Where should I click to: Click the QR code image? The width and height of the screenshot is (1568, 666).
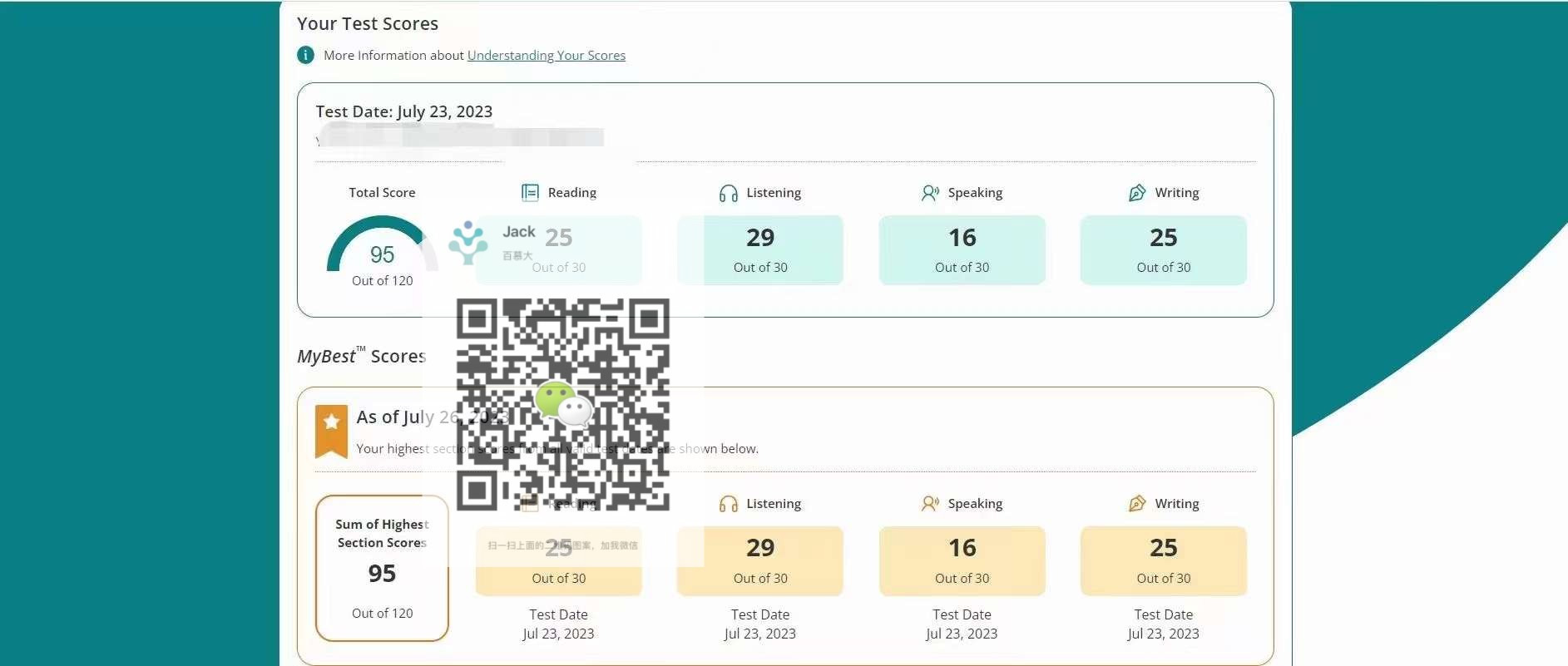563,404
